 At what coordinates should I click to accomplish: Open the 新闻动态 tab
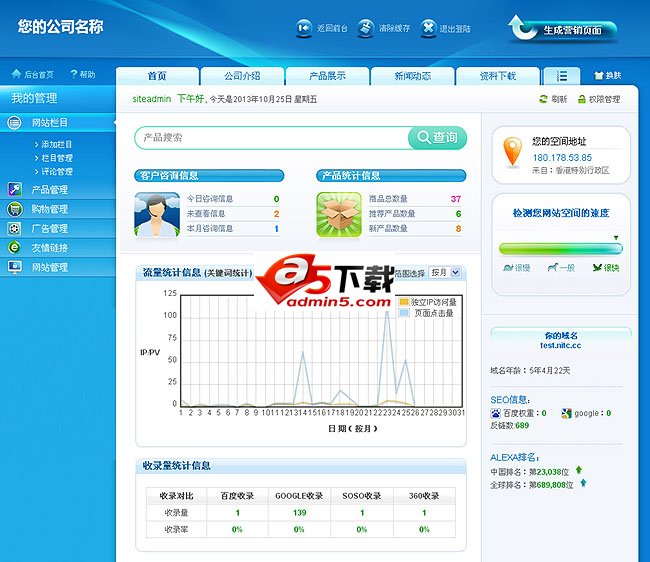(x=412, y=76)
